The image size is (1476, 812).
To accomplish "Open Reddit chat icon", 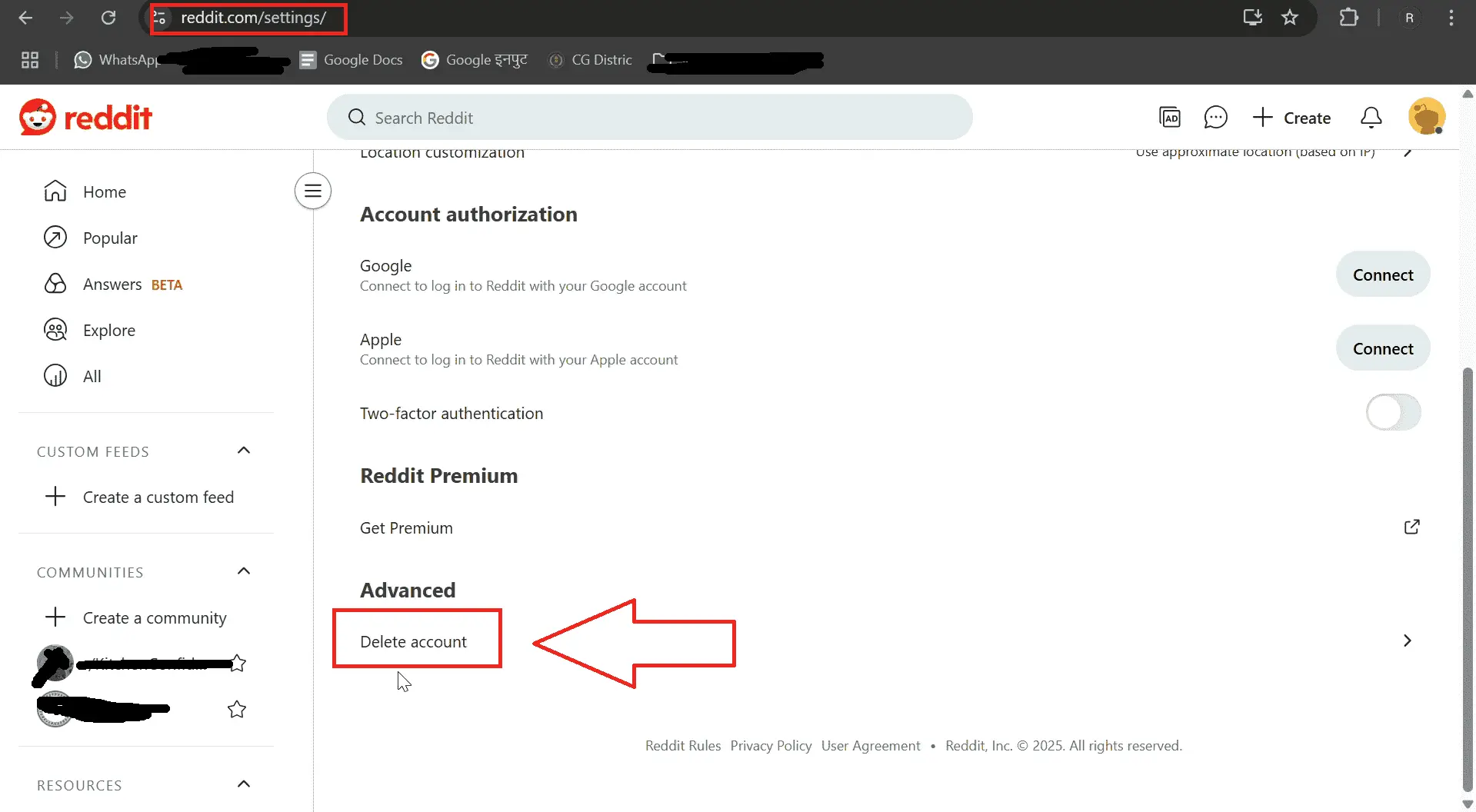I will click(x=1215, y=118).
